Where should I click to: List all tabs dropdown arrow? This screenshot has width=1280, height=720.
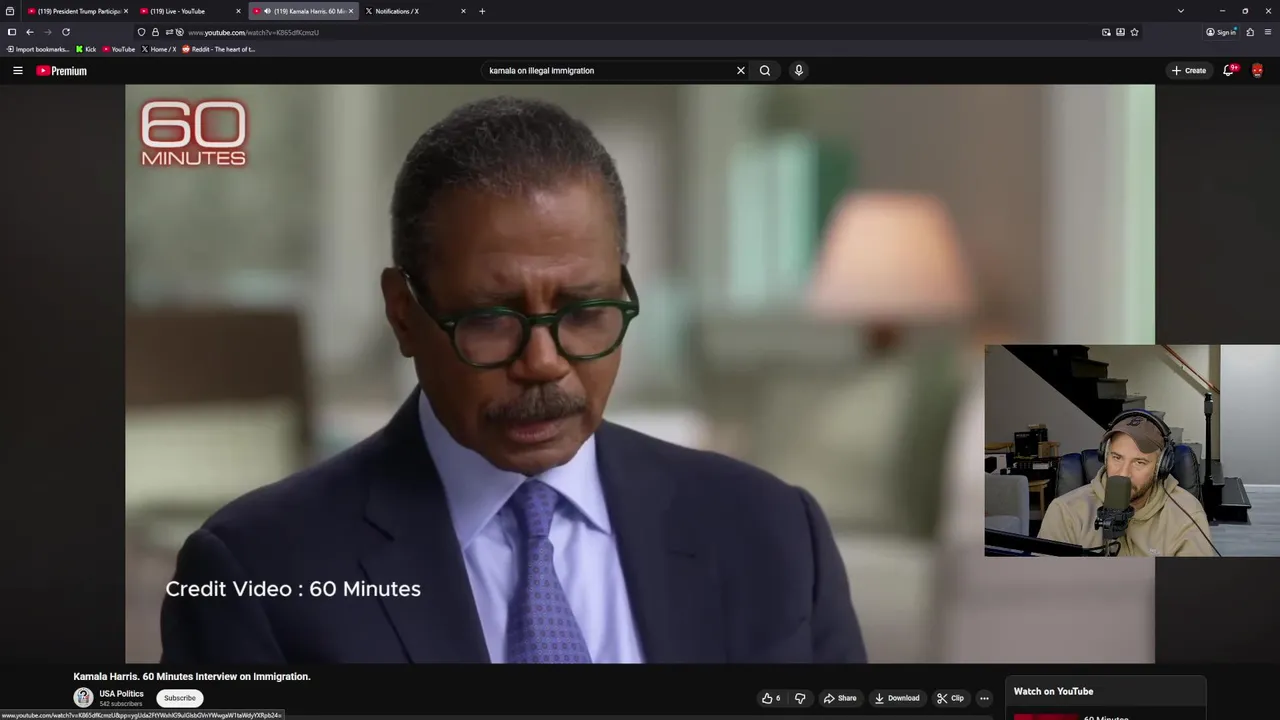(1180, 11)
